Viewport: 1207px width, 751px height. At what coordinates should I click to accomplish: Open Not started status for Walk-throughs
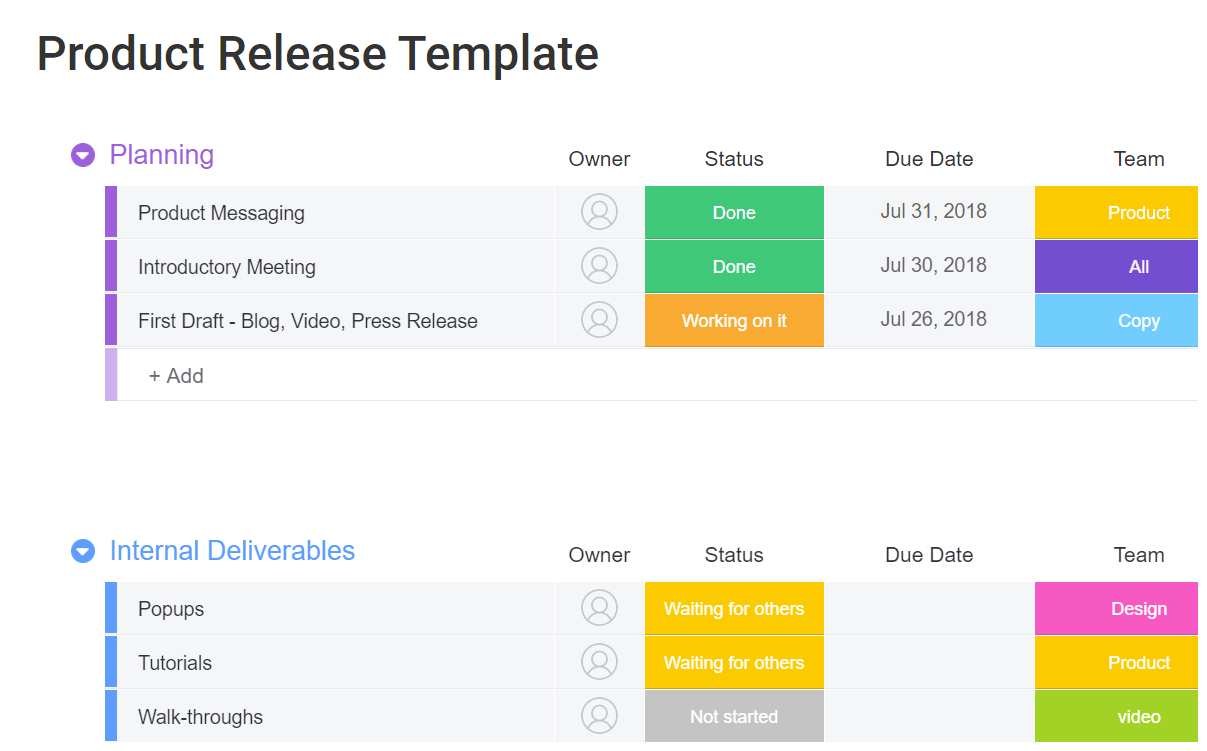click(x=734, y=716)
